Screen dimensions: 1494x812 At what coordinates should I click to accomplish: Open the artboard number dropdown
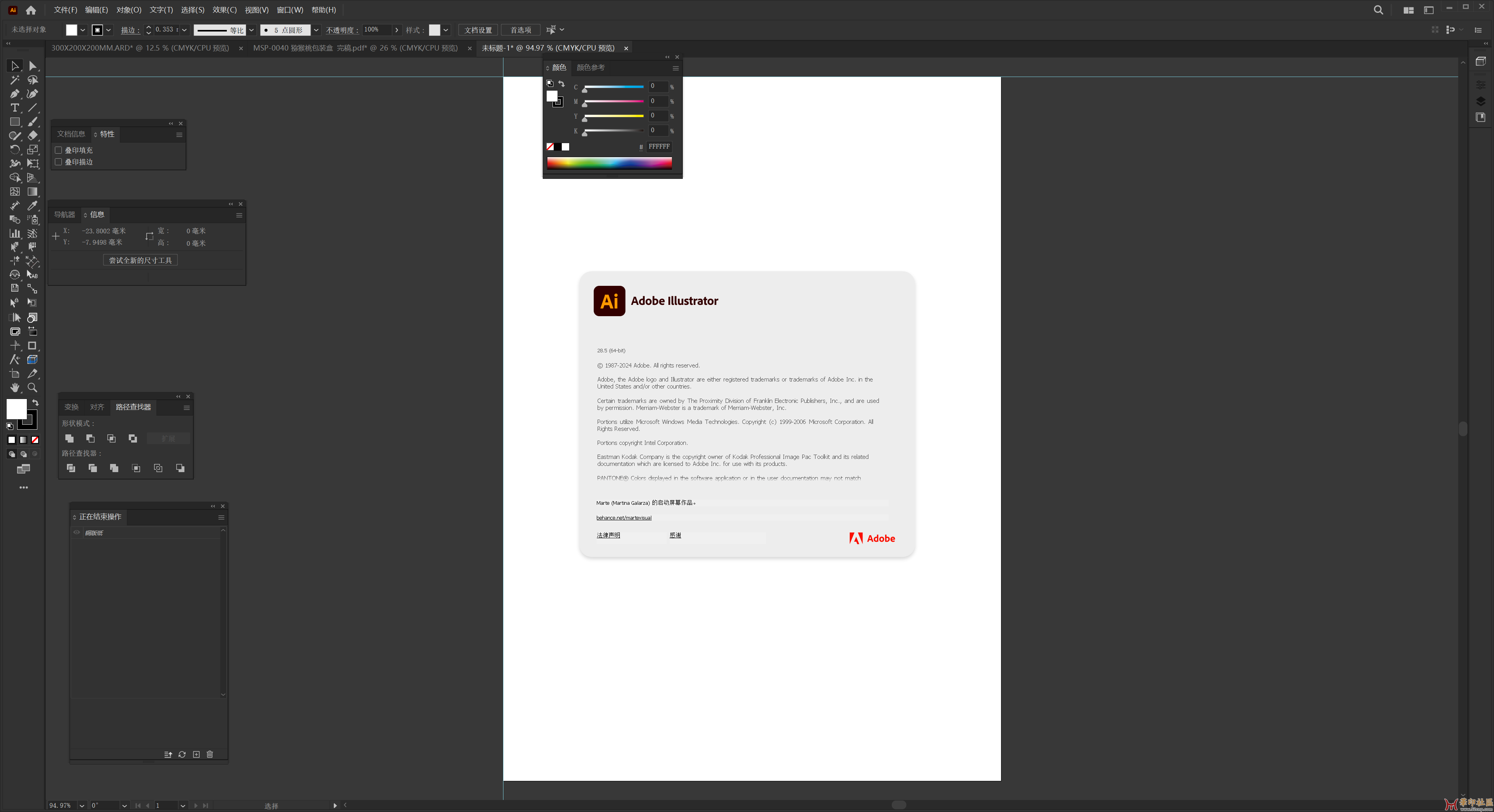pos(183,806)
